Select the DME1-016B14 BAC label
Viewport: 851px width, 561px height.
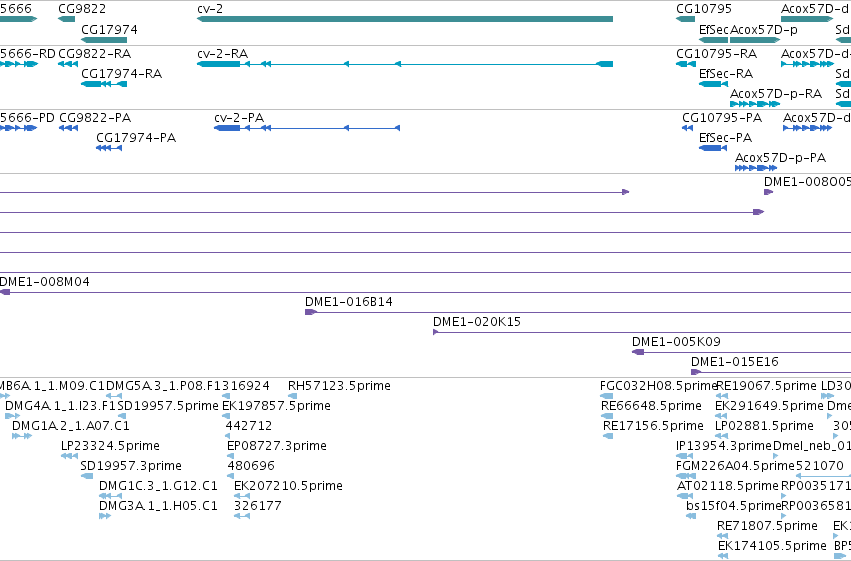[348, 302]
